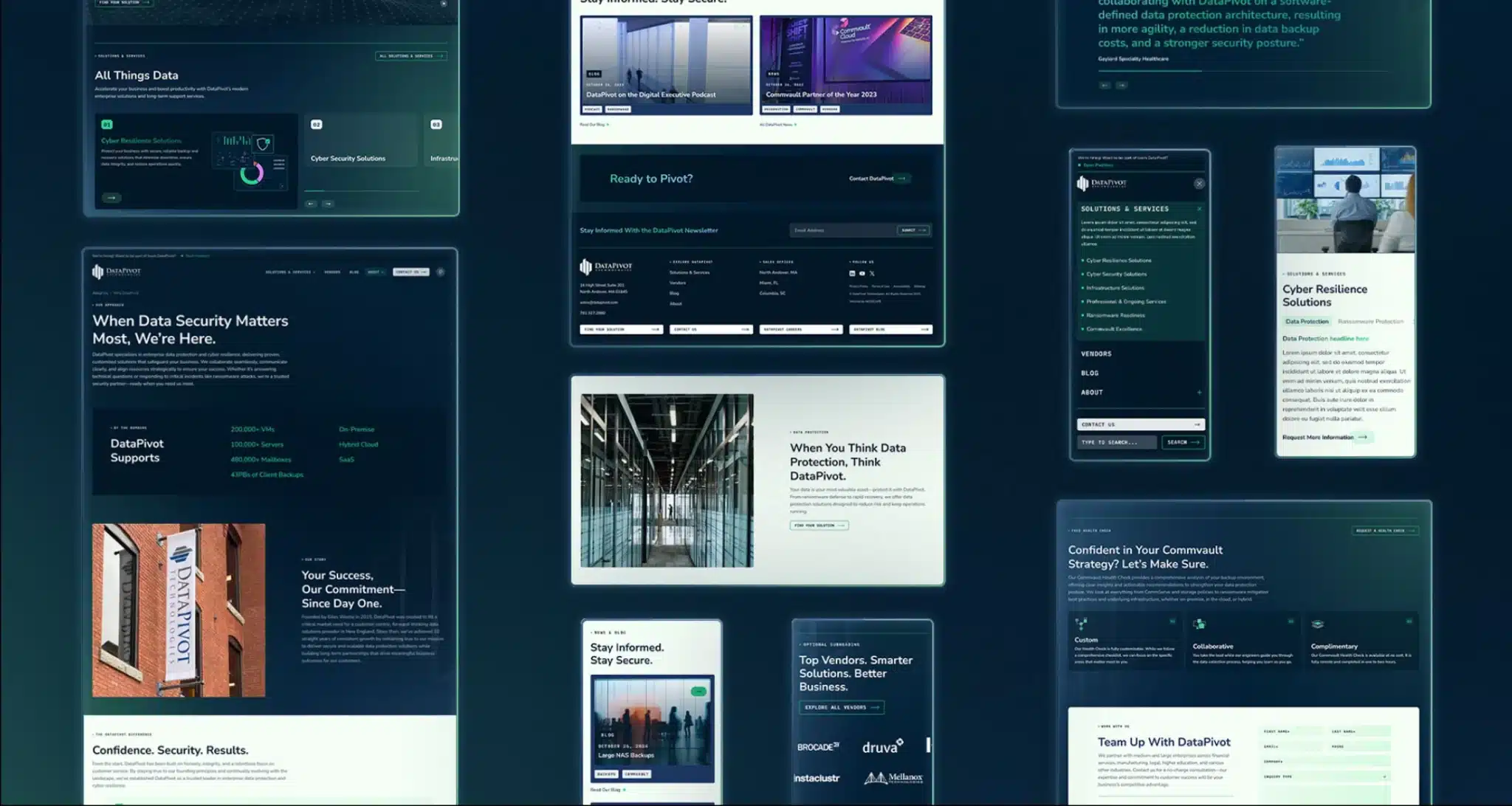Click the Request a Health Check button
Image resolution: width=1512 pixels, height=806 pixels.
click(x=1385, y=531)
